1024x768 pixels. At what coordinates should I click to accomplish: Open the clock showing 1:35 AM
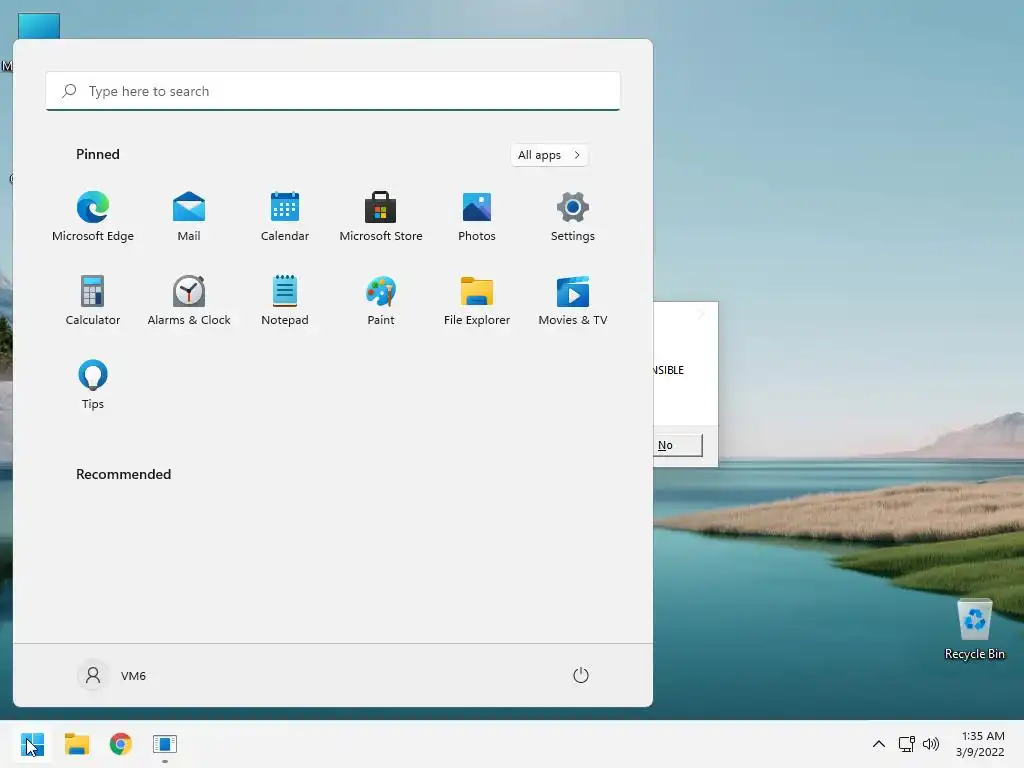(x=980, y=744)
